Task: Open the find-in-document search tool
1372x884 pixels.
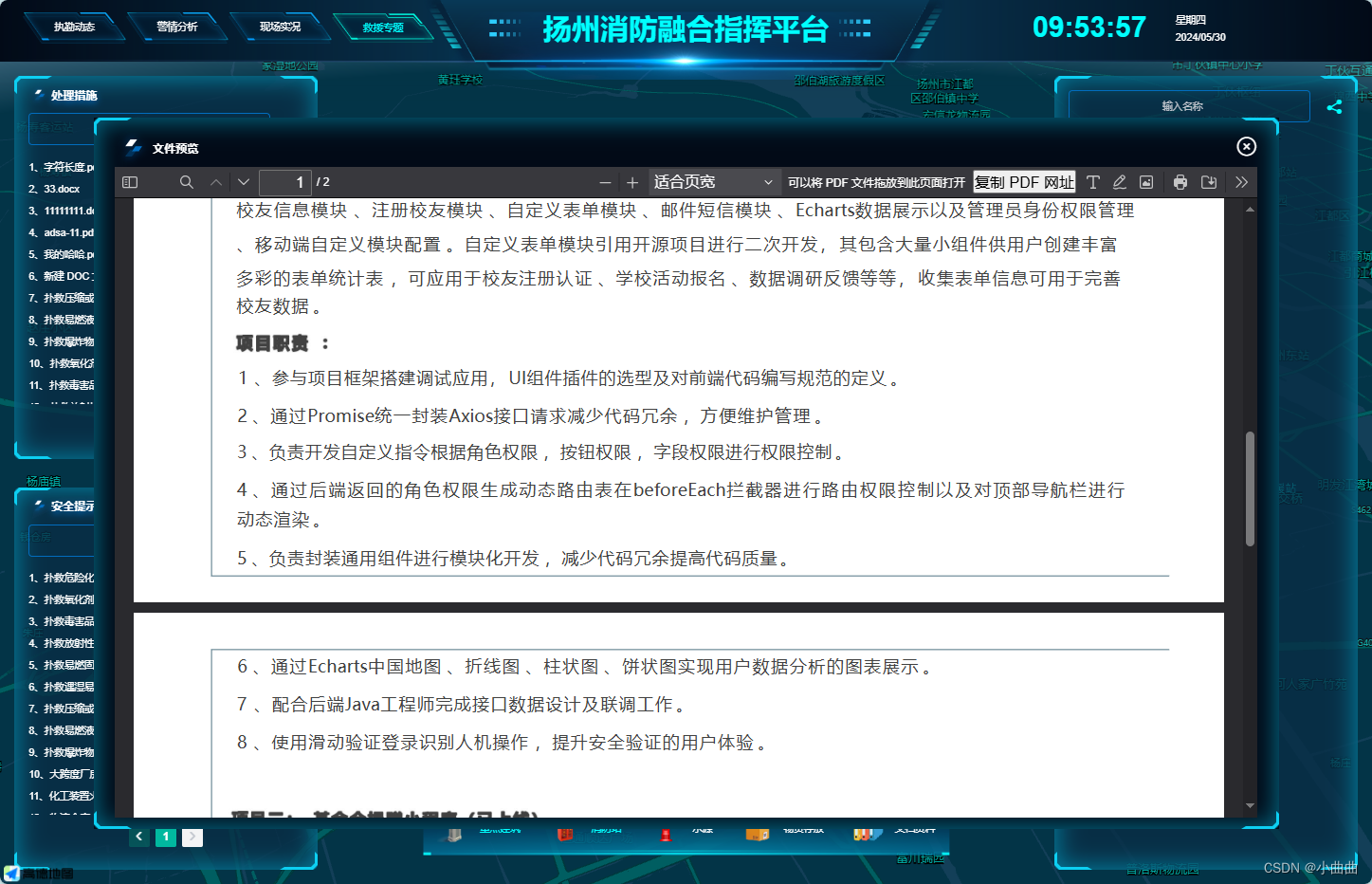Action: point(187,182)
